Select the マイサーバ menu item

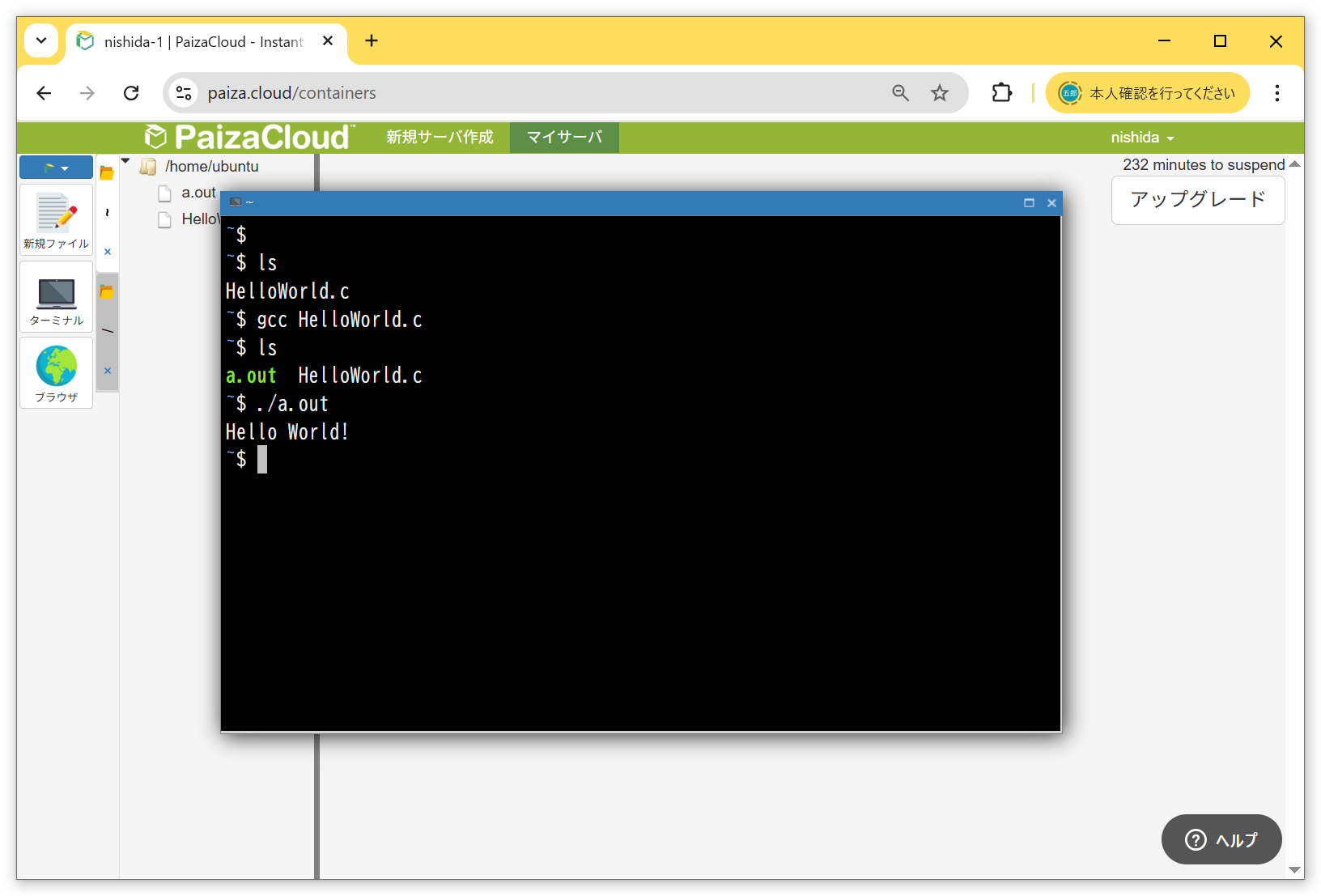coord(564,137)
